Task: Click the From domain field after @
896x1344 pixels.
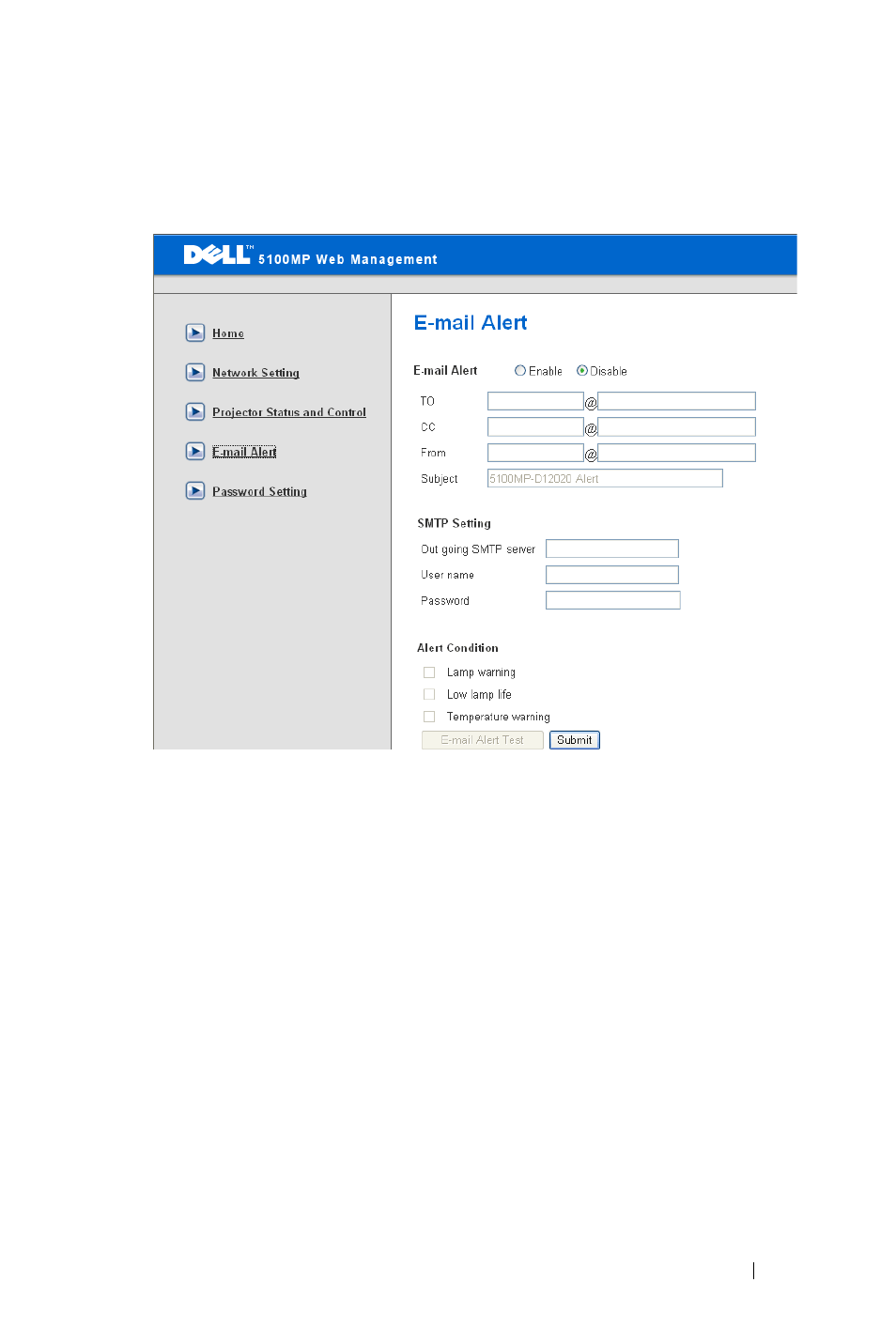Action: 676,453
